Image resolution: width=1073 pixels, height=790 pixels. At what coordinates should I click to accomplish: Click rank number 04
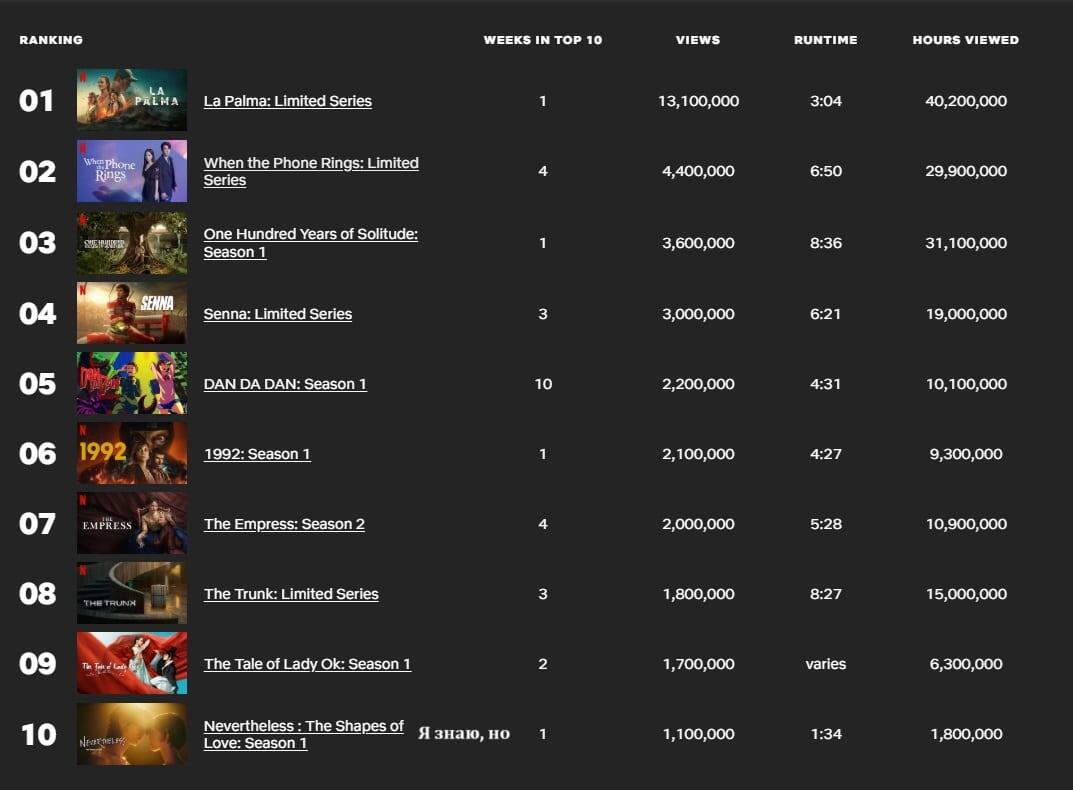click(x=38, y=314)
